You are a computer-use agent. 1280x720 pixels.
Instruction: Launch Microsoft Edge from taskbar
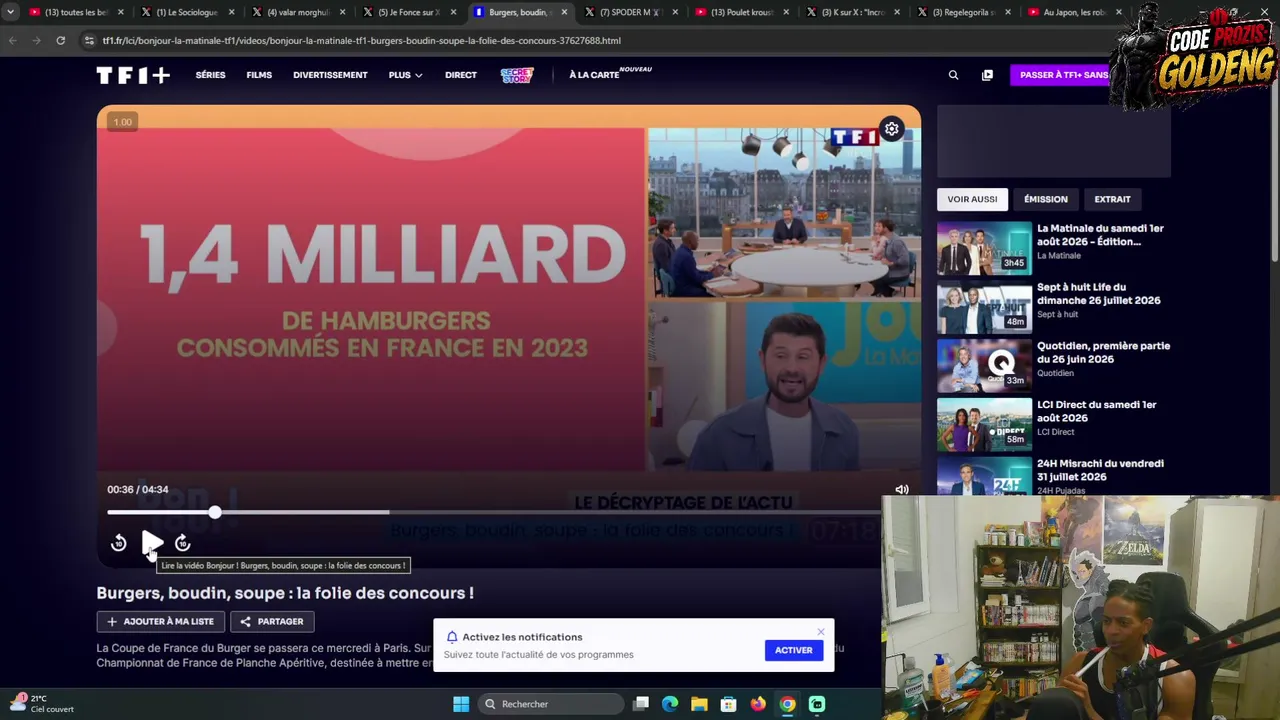(670, 704)
